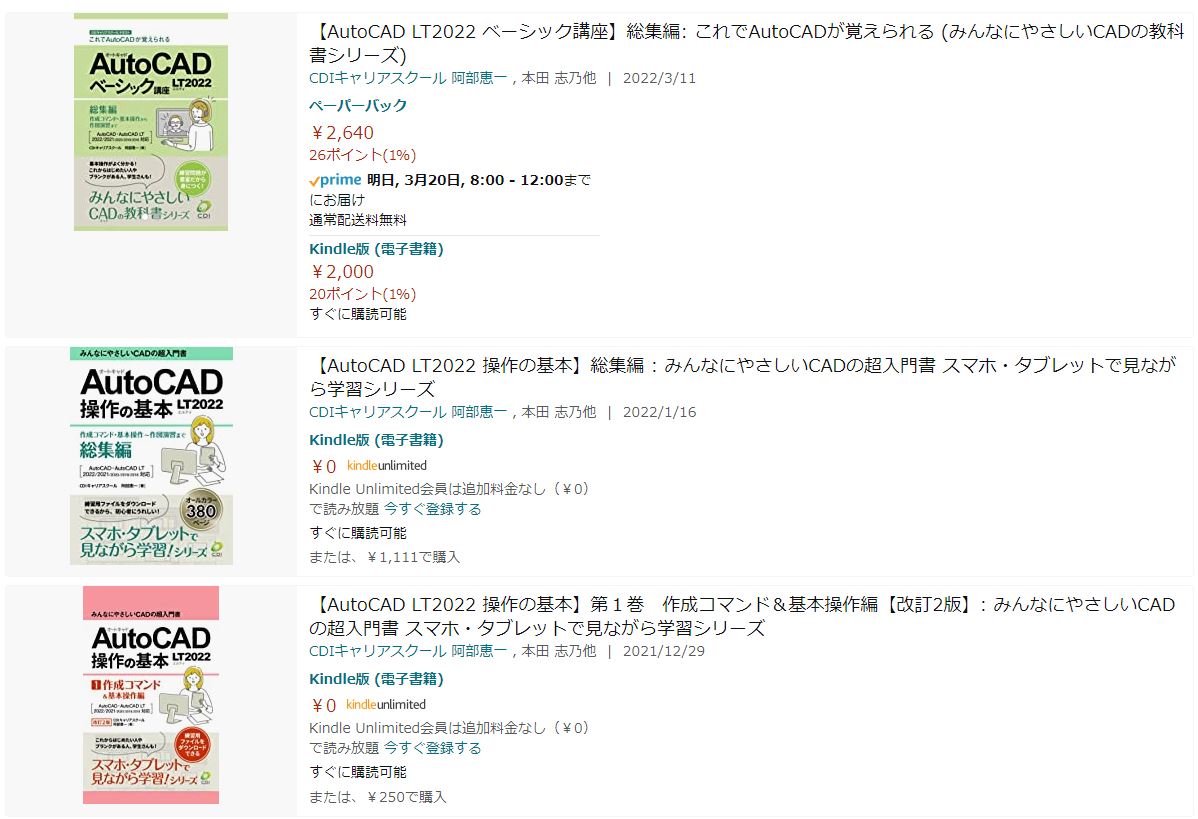The width and height of the screenshot is (1198, 819).
Task: Click the kindleunlimited logo on the 第1巻 listing
Action: (x=386, y=704)
